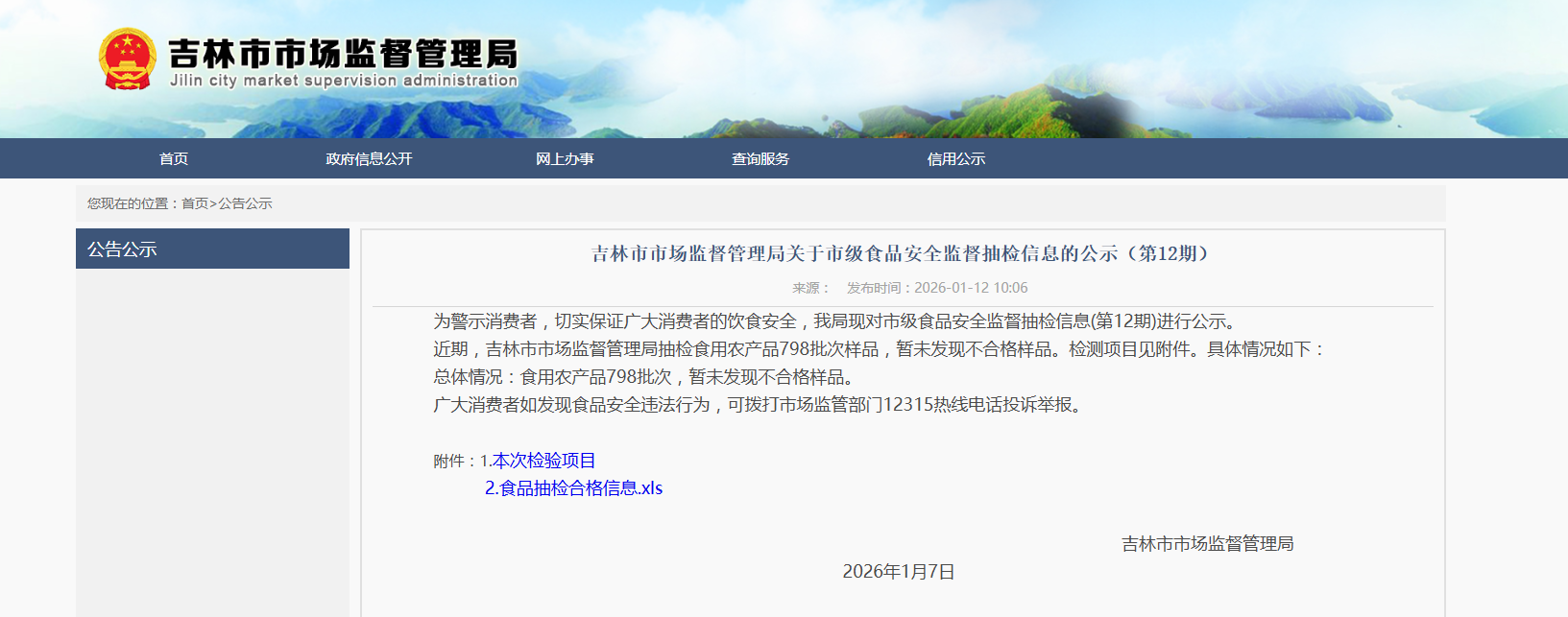Open the 政府信息公开 navigation item
Viewport: 1568px width, 617px height.
(369, 158)
